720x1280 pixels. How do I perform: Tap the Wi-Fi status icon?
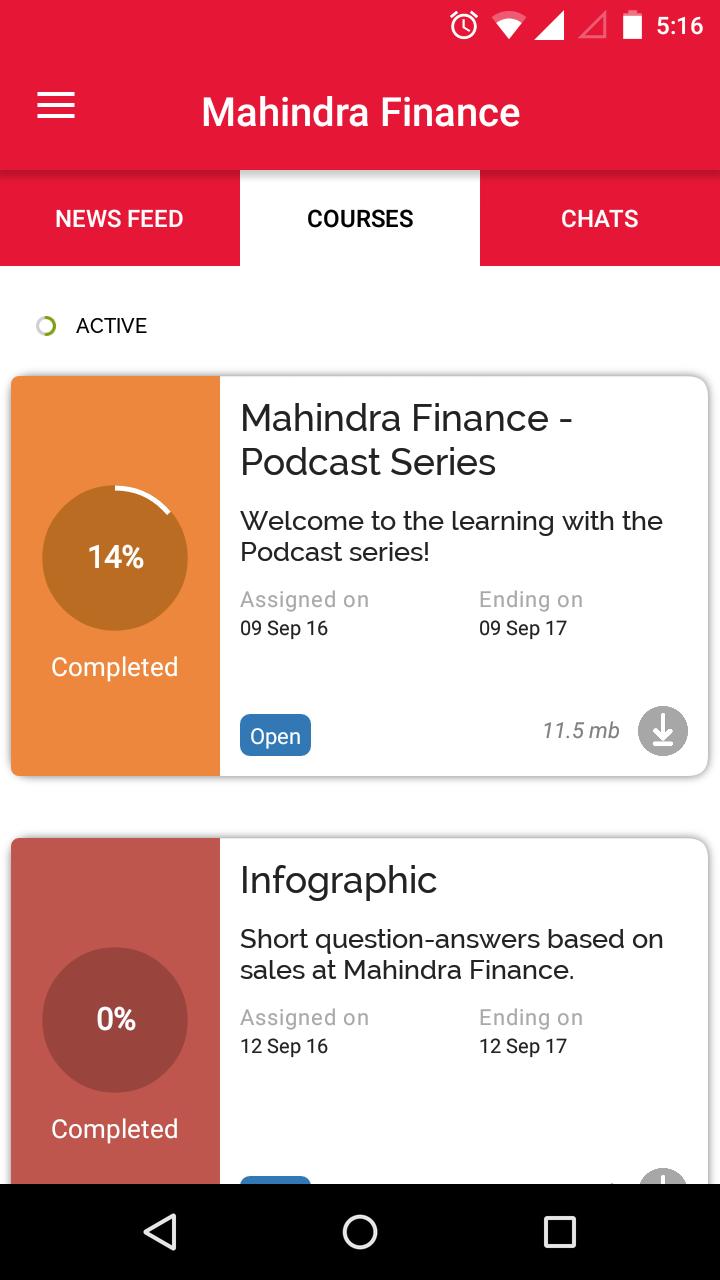click(x=508, y=26)
